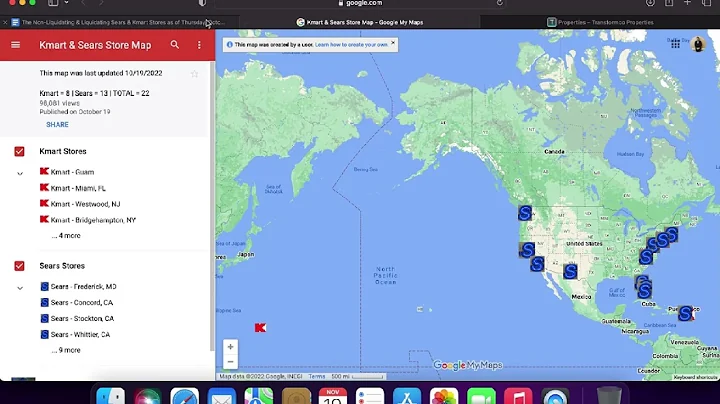The width and height of the screenshot is (720, 404).
Task: Open FaceTime from the Dock
Action: pos(481,397)
